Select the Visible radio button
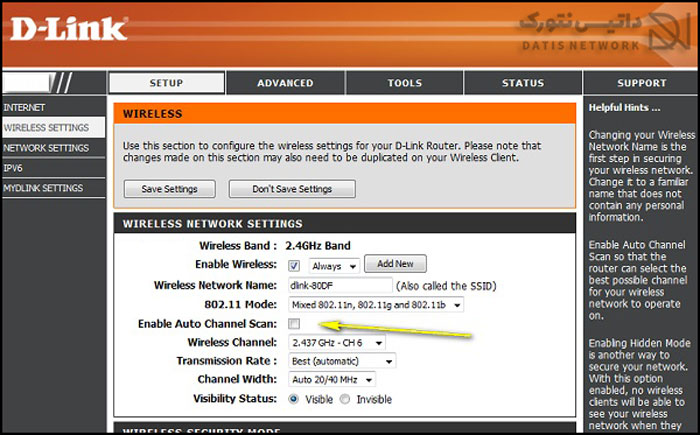 (x=293, y=399)
